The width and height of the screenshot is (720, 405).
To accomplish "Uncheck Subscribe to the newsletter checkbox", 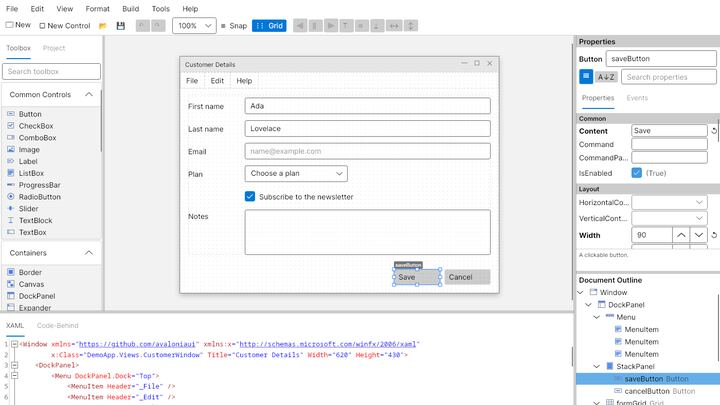I will pyautogui.click(x=250, y=197).
